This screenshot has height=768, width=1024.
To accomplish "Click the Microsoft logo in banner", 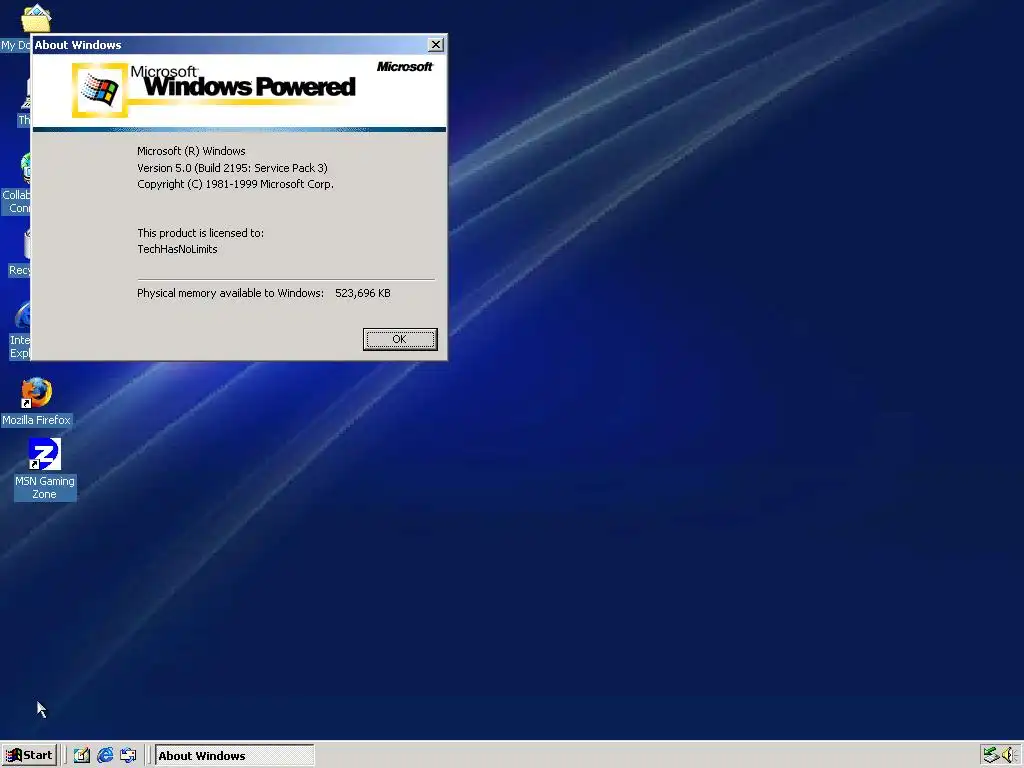I will [x=405, y=67].
